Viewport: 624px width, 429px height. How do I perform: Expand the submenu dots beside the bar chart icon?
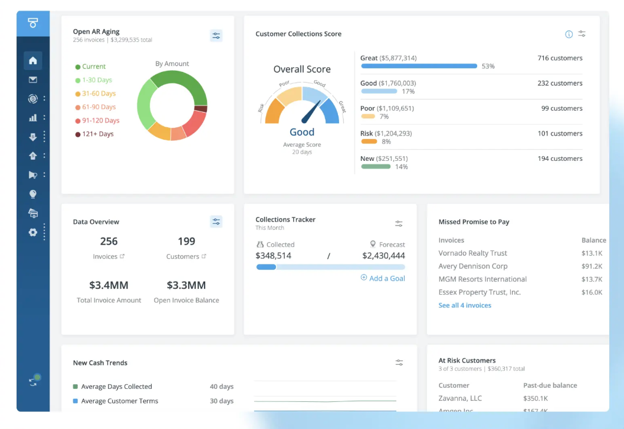tap(44, 118)
